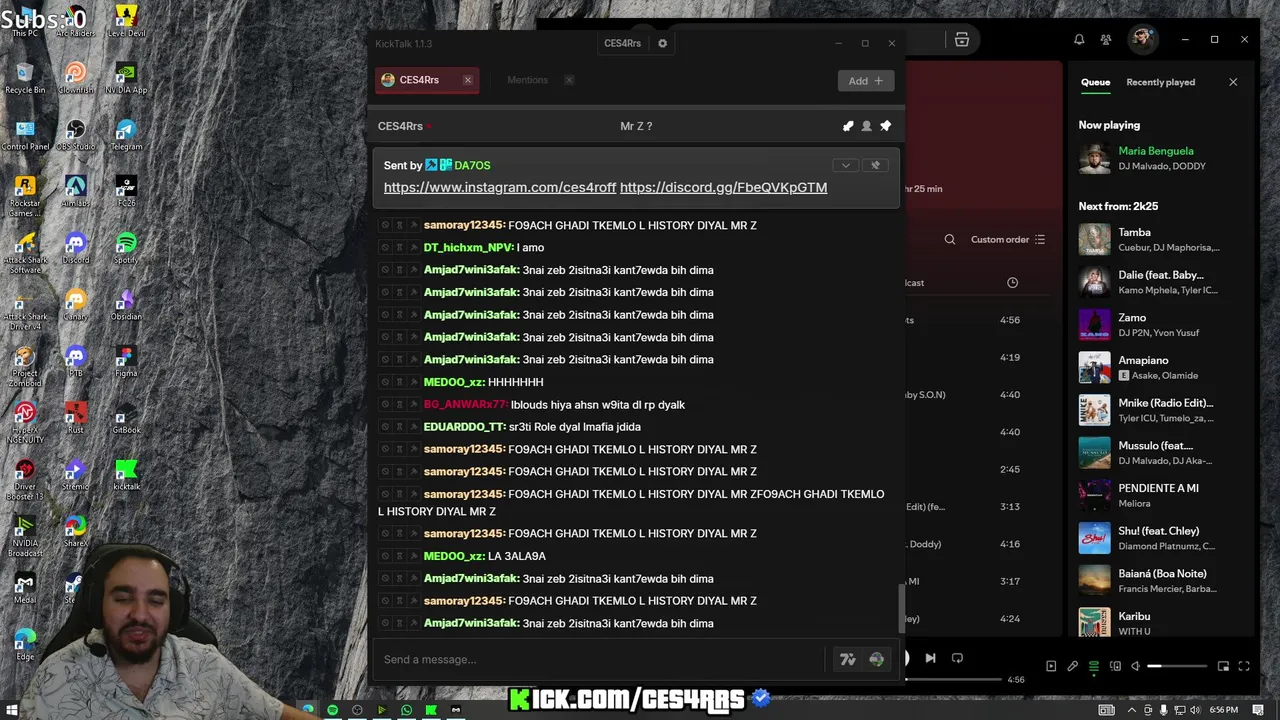This screenshot has width=1280, height=720.
Task: Open Spotify friend activity icon
Action: pos(1106,39)
